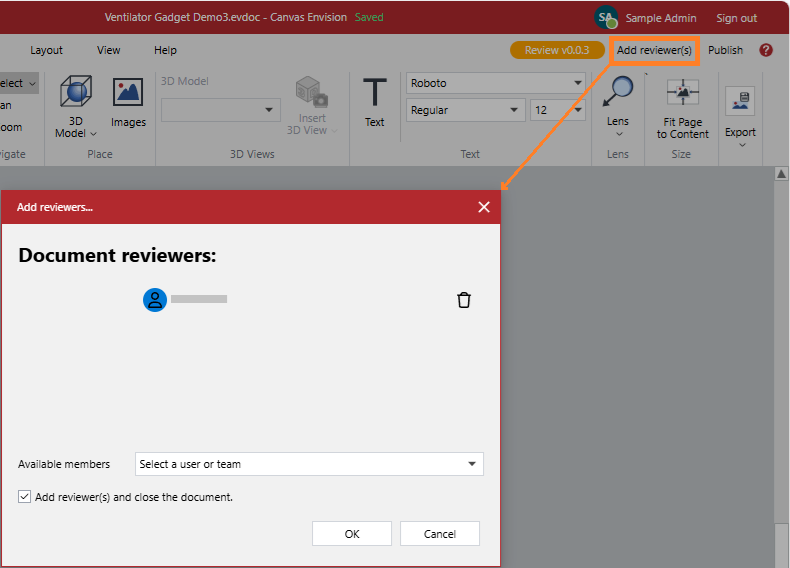Open the red help question mark

click(x=766, y=50)
